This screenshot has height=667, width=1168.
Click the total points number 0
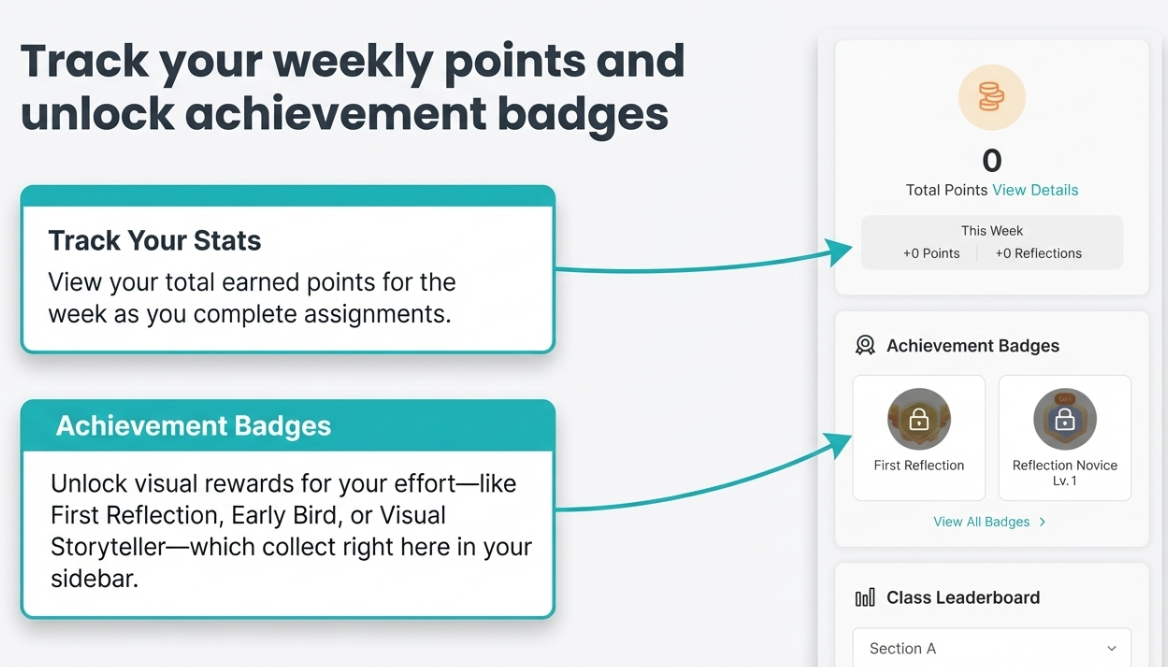coord(992,161)
